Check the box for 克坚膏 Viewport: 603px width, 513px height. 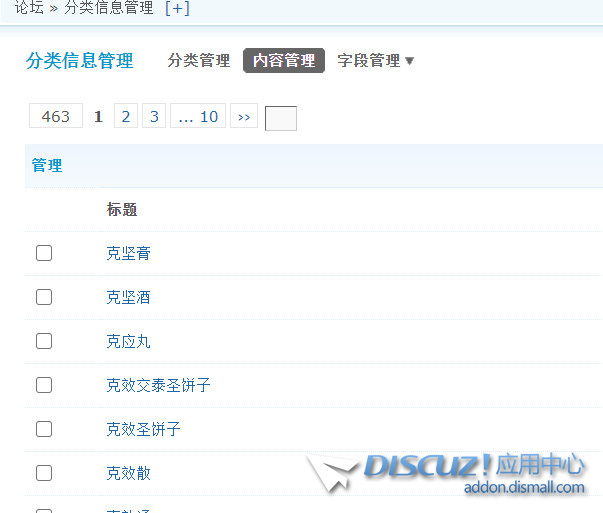[44, 253]
